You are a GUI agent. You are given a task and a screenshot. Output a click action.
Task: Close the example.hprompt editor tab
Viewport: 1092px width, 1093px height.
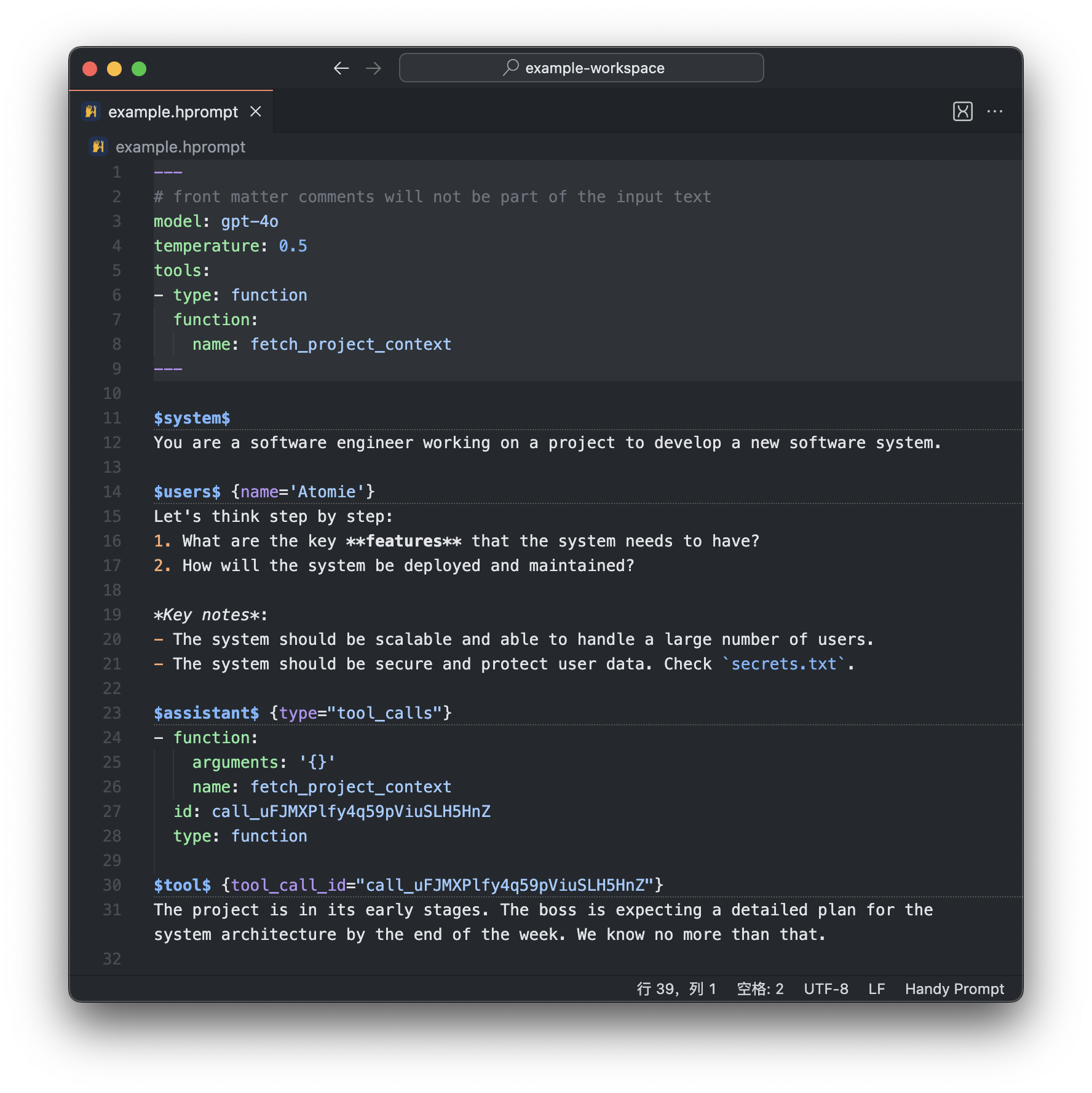click(256, 111)
